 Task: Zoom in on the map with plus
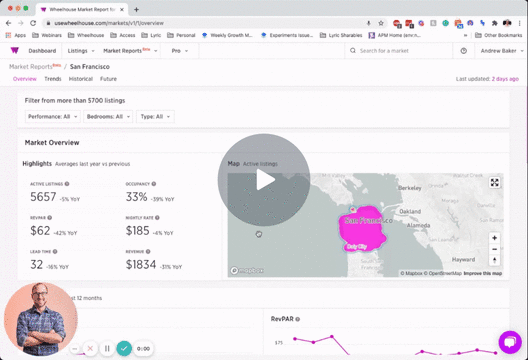[494, 238]
